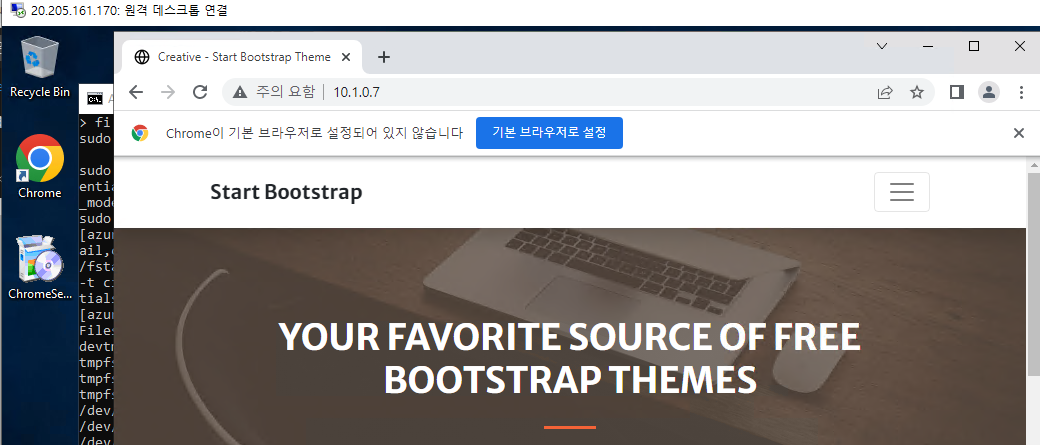Select the Creative - Start Bootstrap Theme tab
Image resolution: width=1040 pixels, height=445 pixels.
click(x=242, y=57)
